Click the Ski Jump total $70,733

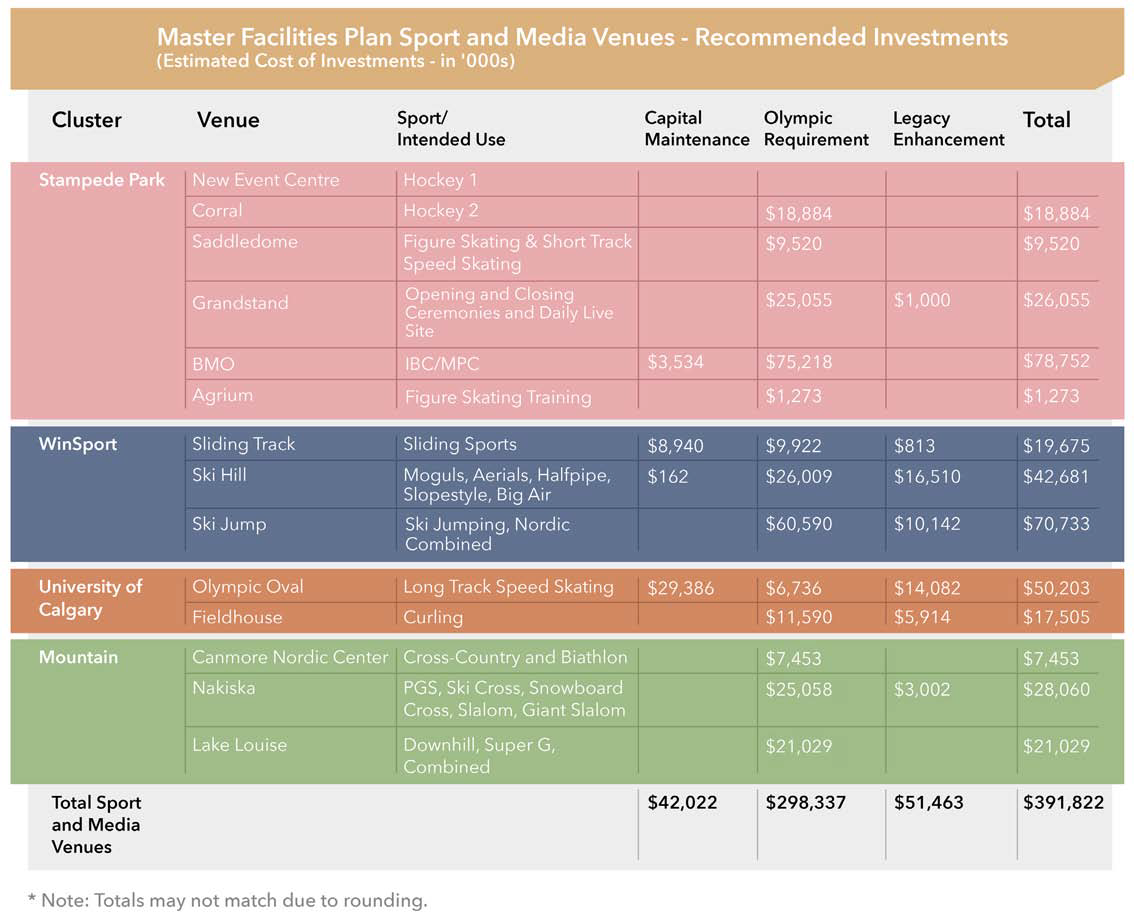click(x=1056, y=524)
